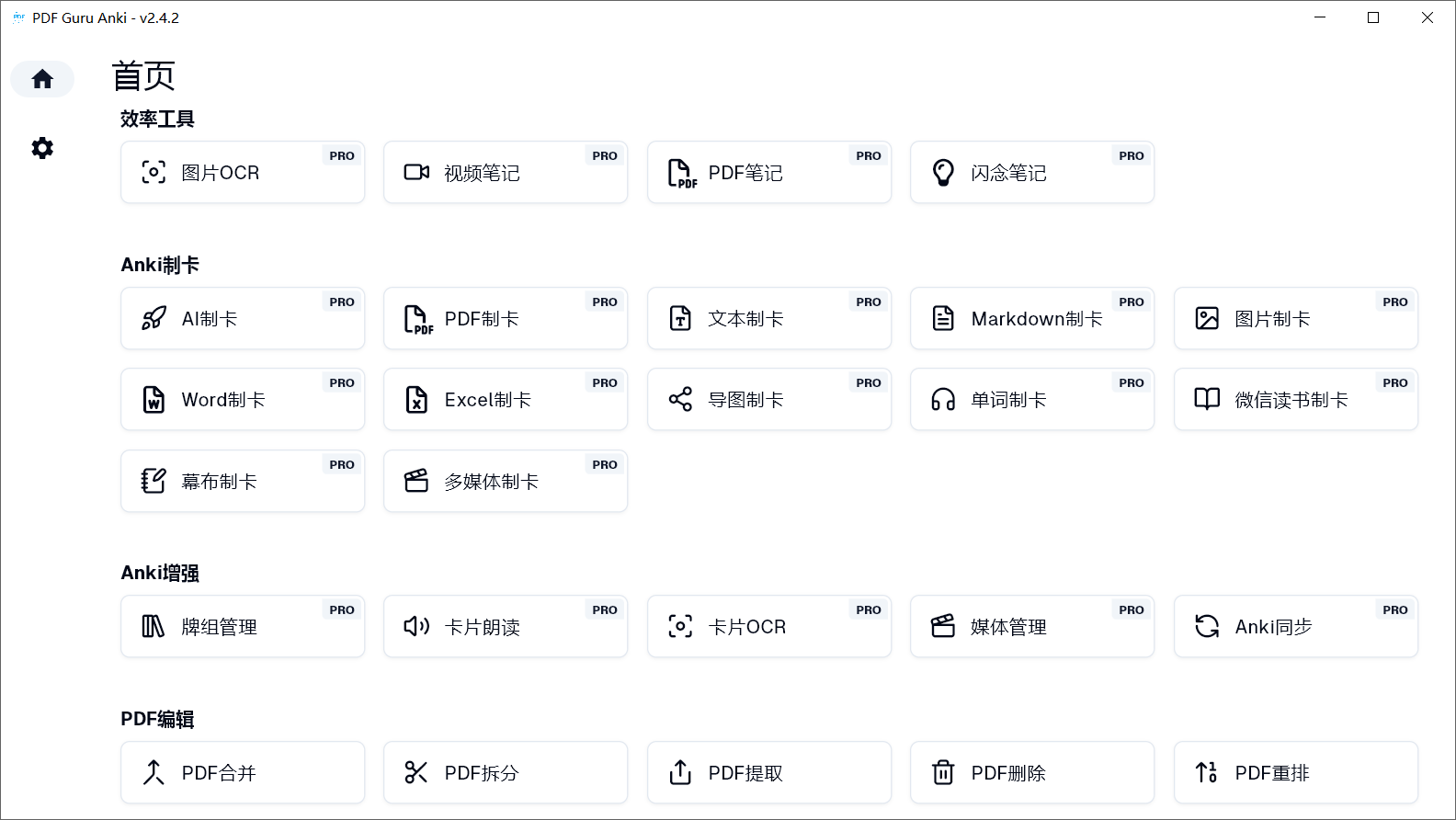Image resolution: width=1456 pixels, height=820 pixels.
Task: Click the 图片制卡 image icon
Action: click(x=1207, y=318)
